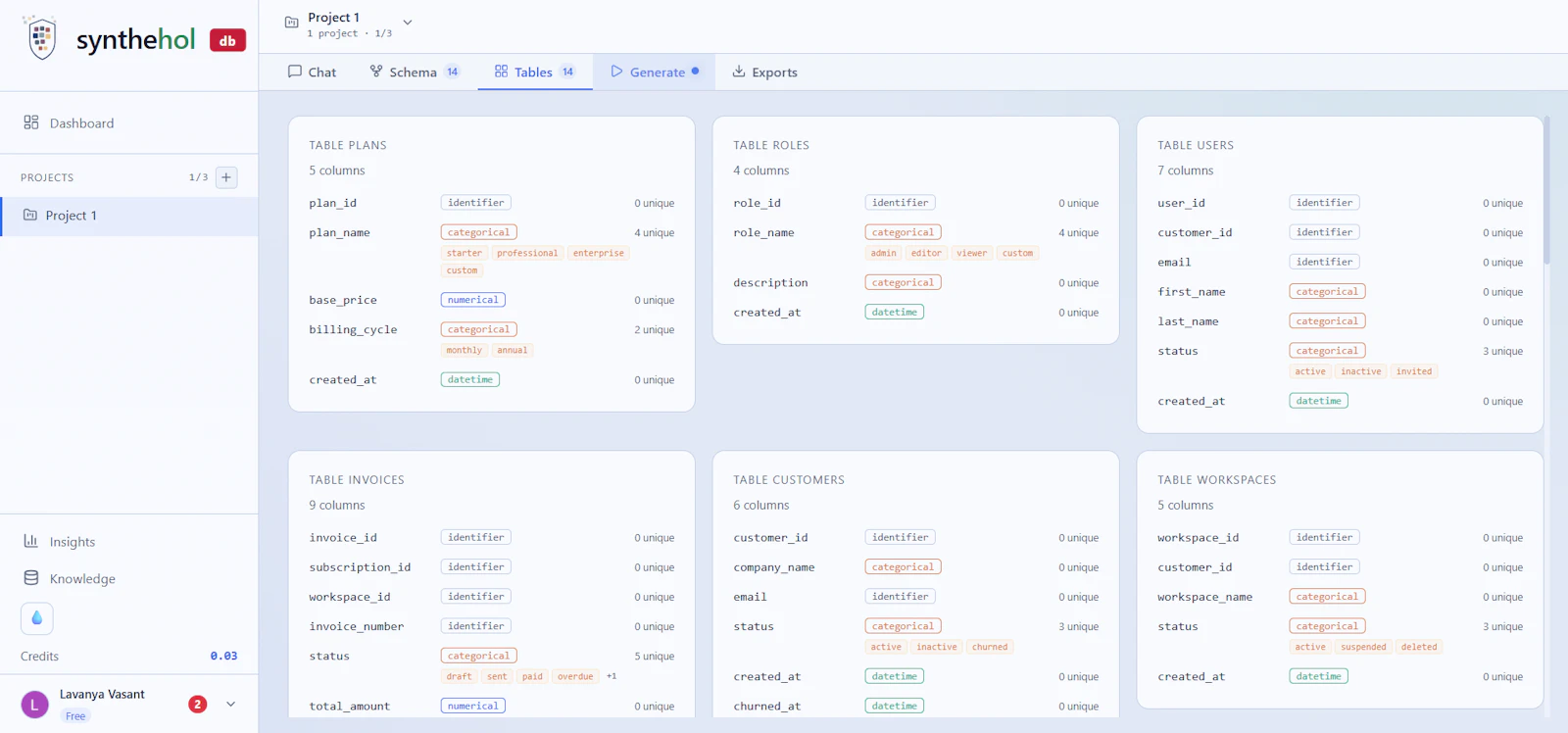Viewport: 1568px width, 733px height.
Task: Click the editor value chip
Action: click(926, 253)
